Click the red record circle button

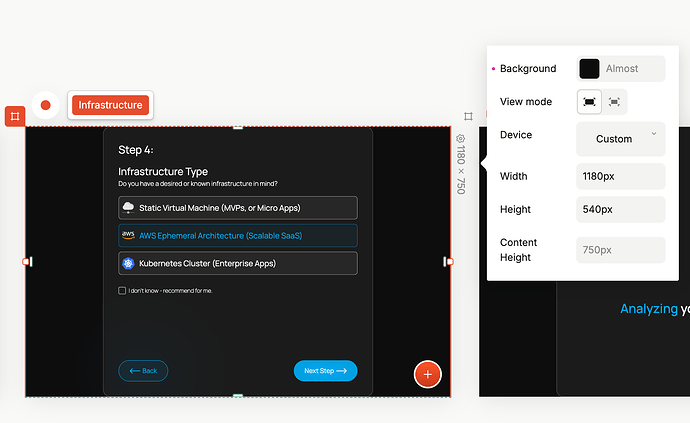pos(45,105)
